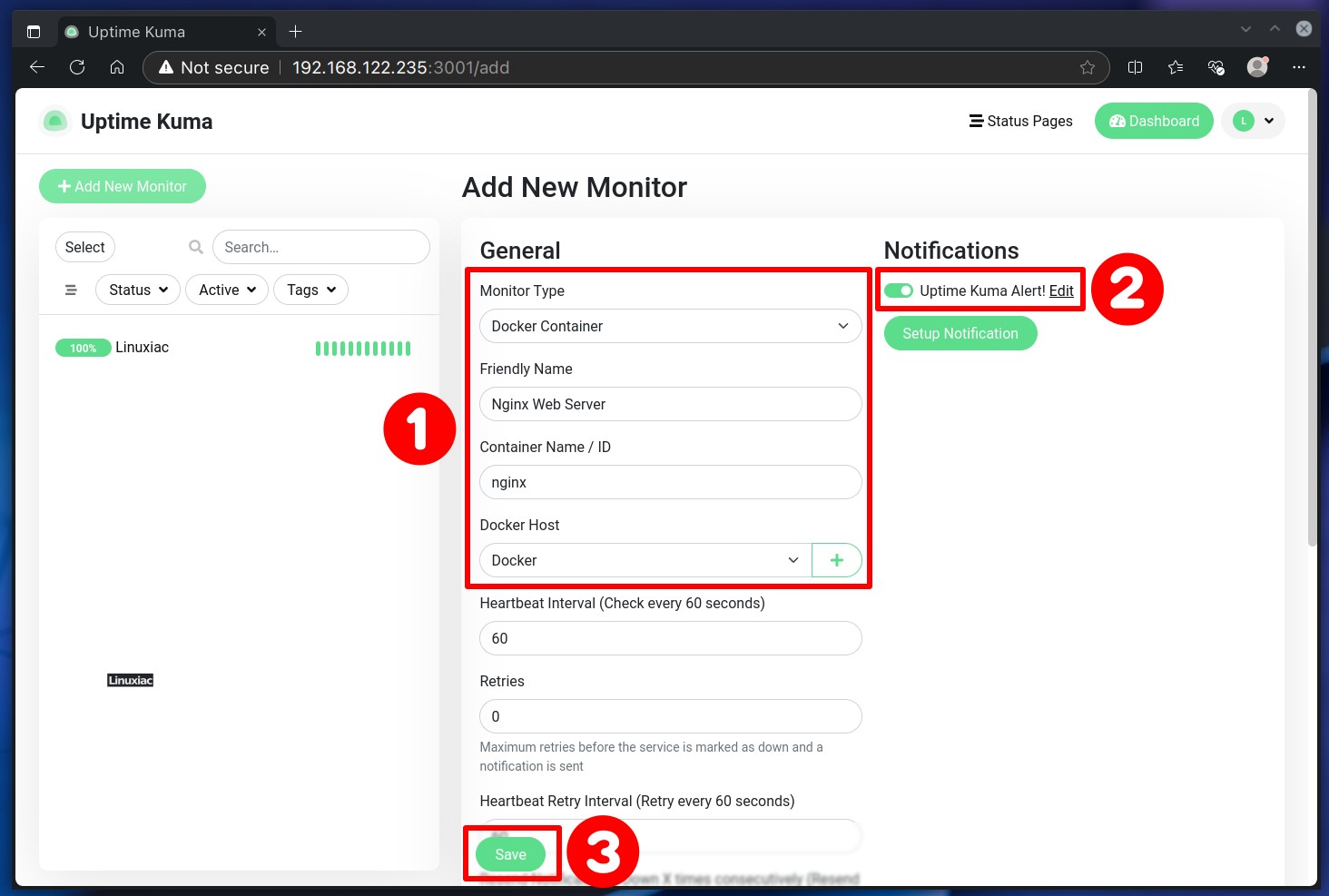Save the new monitor
This screenshot has height=896, width=1329.
[x=511, y=854]
